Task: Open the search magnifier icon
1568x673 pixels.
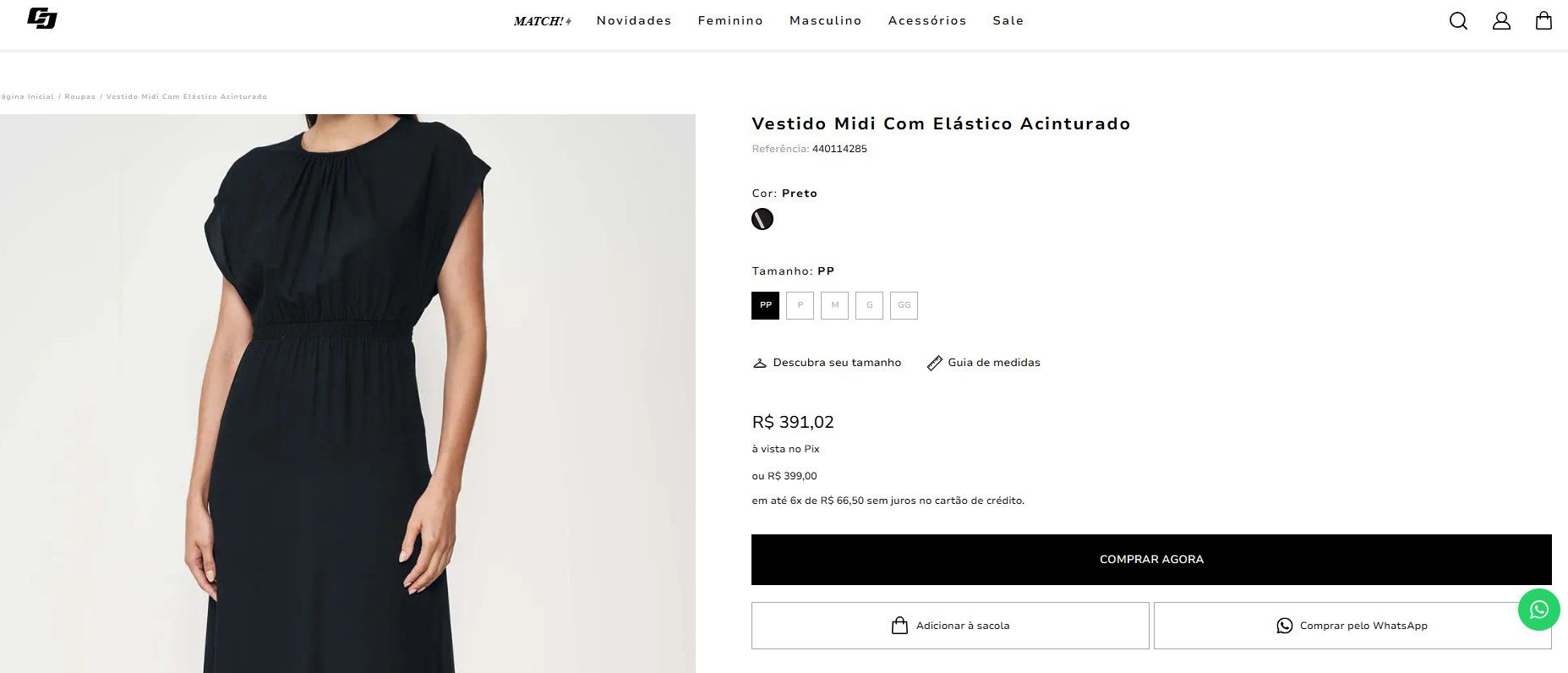Action: pos(1458,20)
